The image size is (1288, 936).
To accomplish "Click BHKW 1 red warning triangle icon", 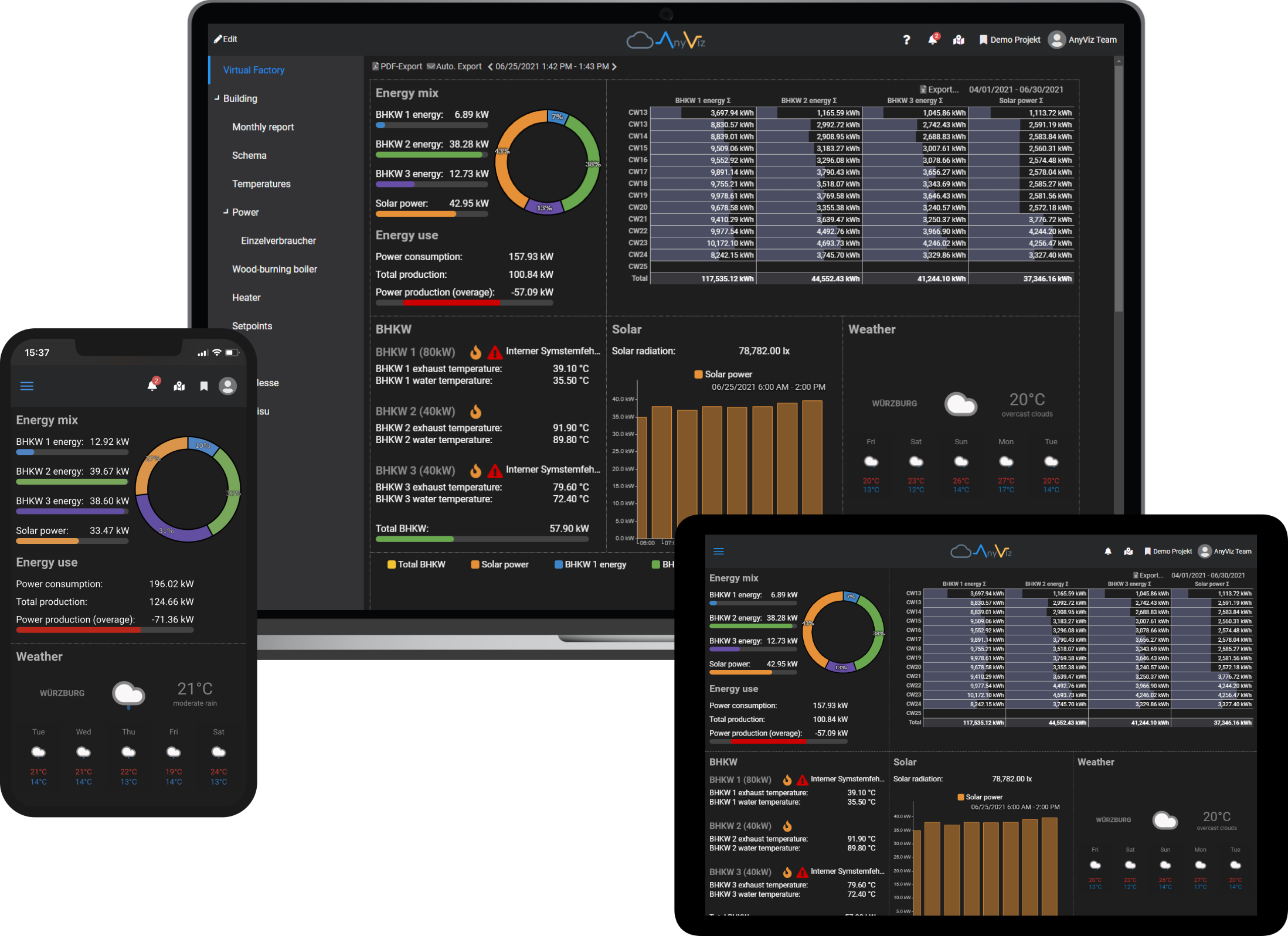I will pos(495,352).
